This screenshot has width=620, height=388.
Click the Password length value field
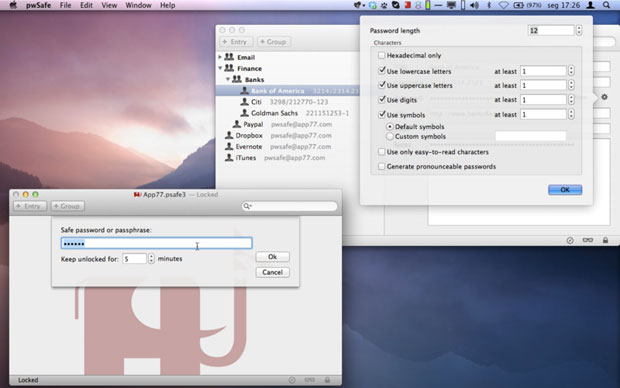551,30
